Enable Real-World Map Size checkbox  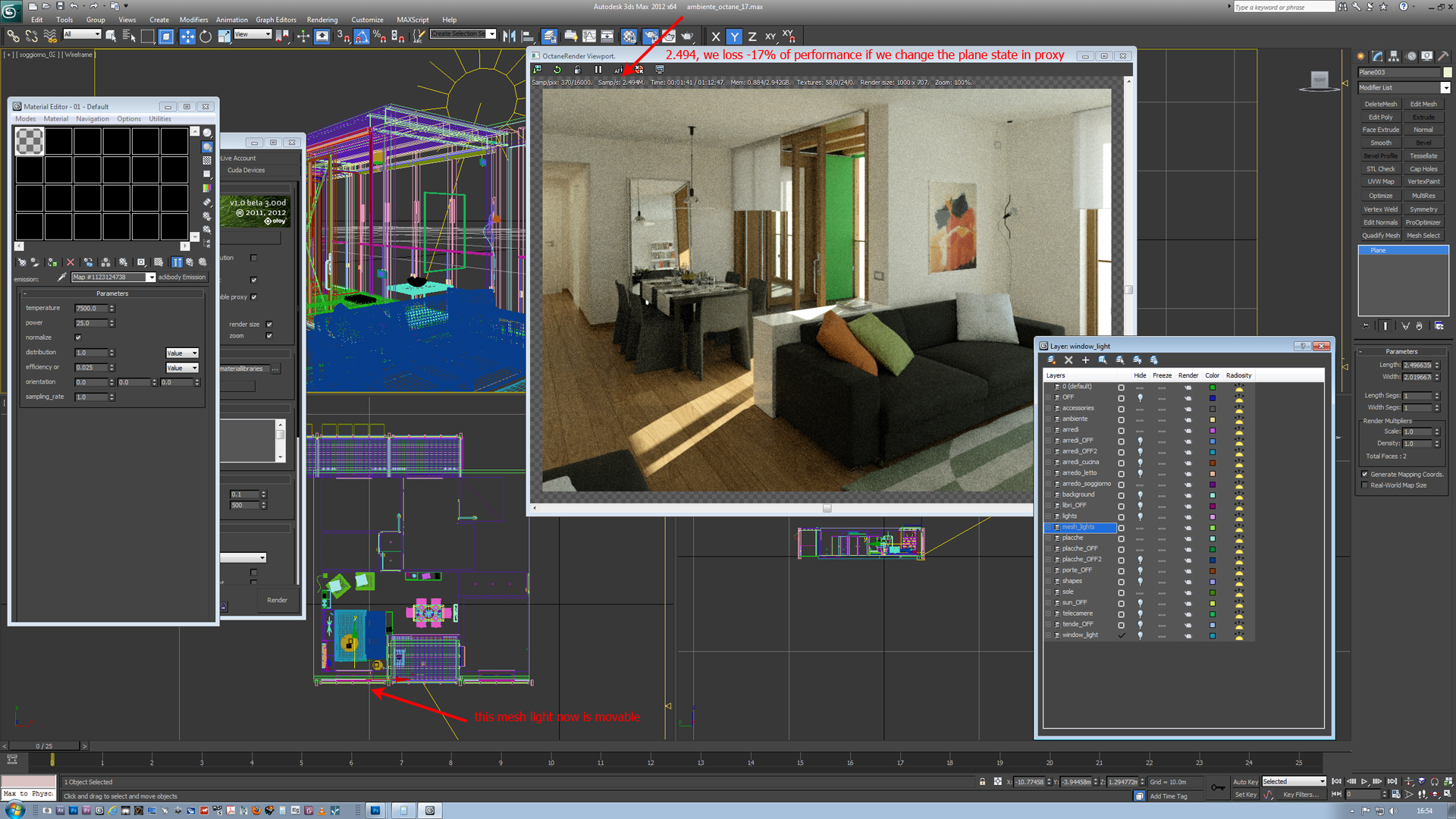click(x=1365, y=485)
